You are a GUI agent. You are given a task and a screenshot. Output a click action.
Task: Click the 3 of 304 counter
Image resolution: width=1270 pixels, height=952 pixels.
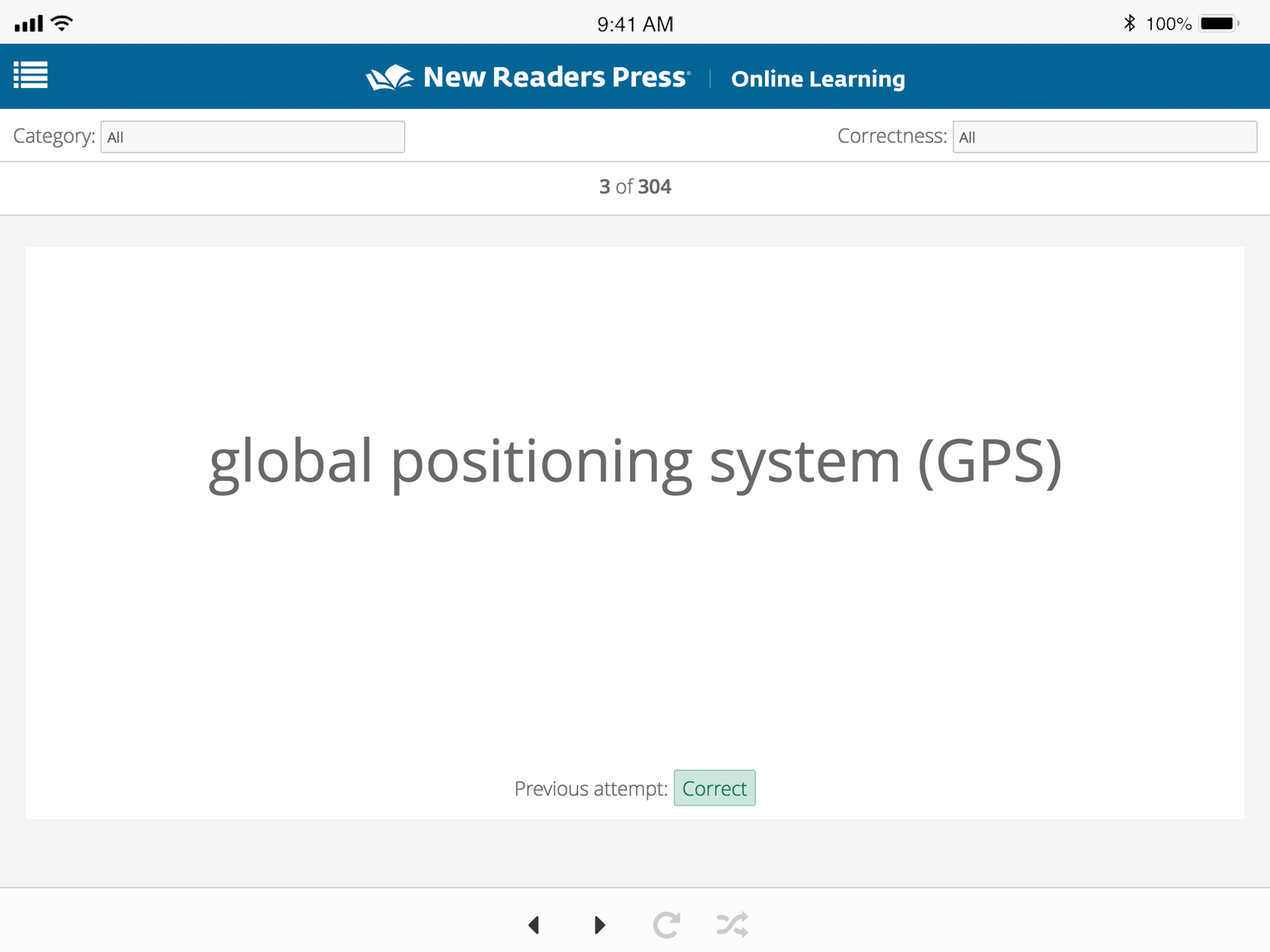635,186
